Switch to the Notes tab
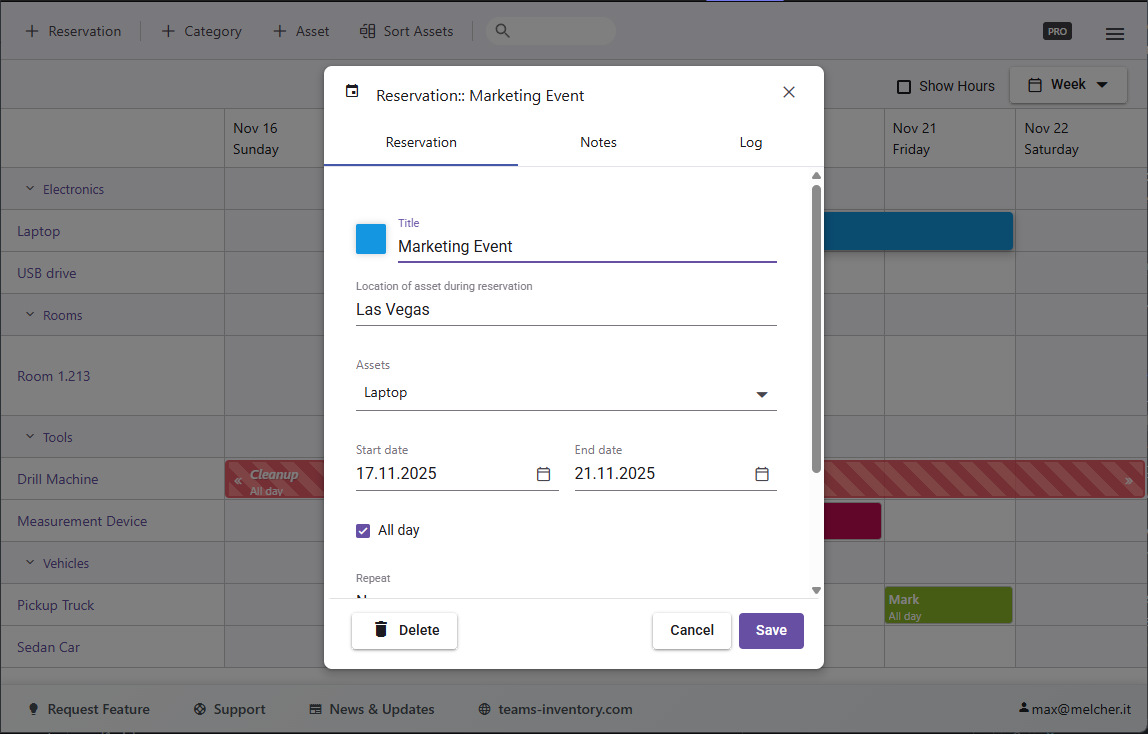This screenshot has height=734, width=1148. [598, 142]
